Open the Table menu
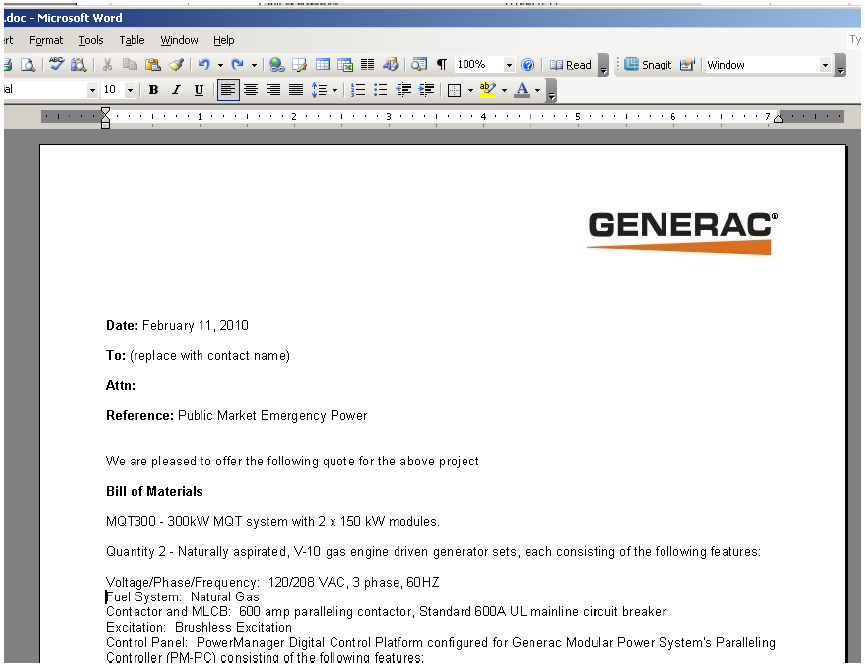The image size is (865, 669). coord(132,40)
